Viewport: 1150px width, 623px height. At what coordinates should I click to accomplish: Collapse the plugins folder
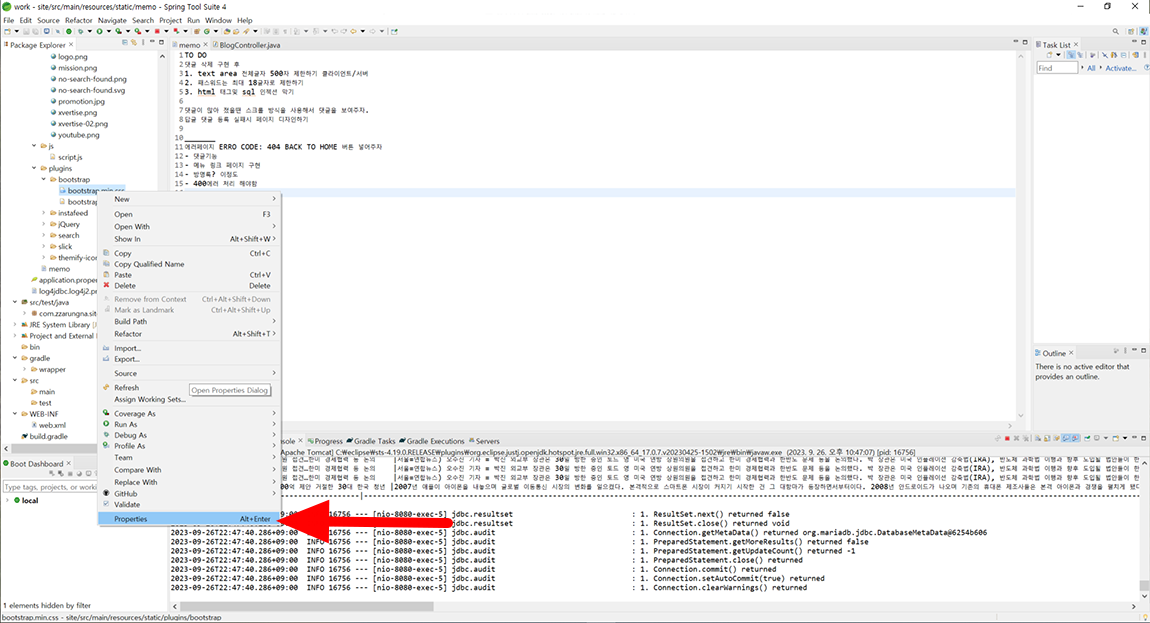(34, 168)
